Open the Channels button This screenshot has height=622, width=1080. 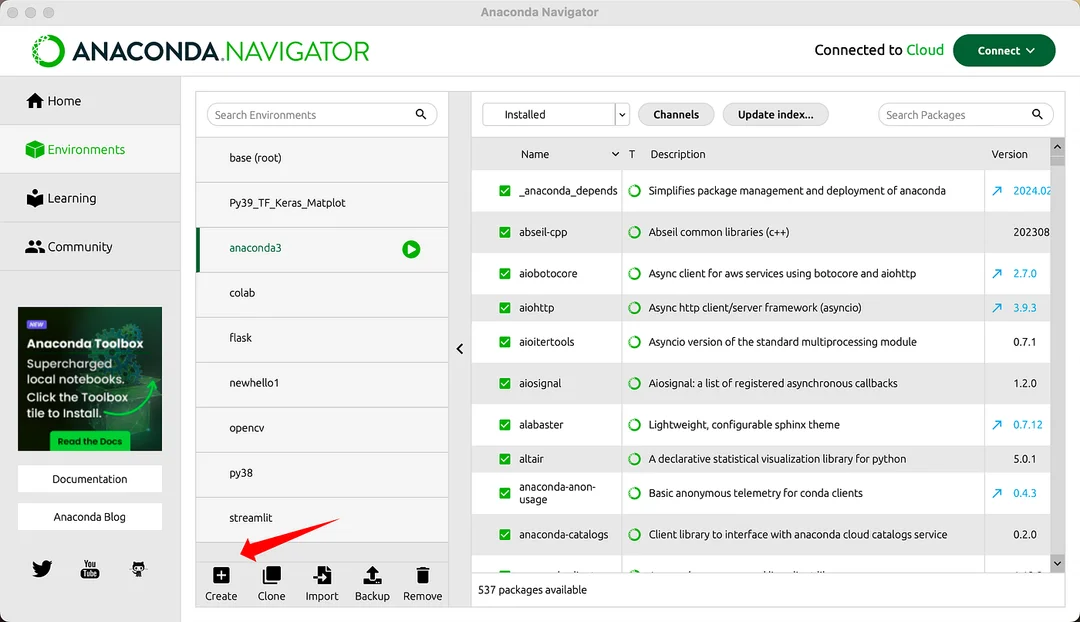(676, 114)
